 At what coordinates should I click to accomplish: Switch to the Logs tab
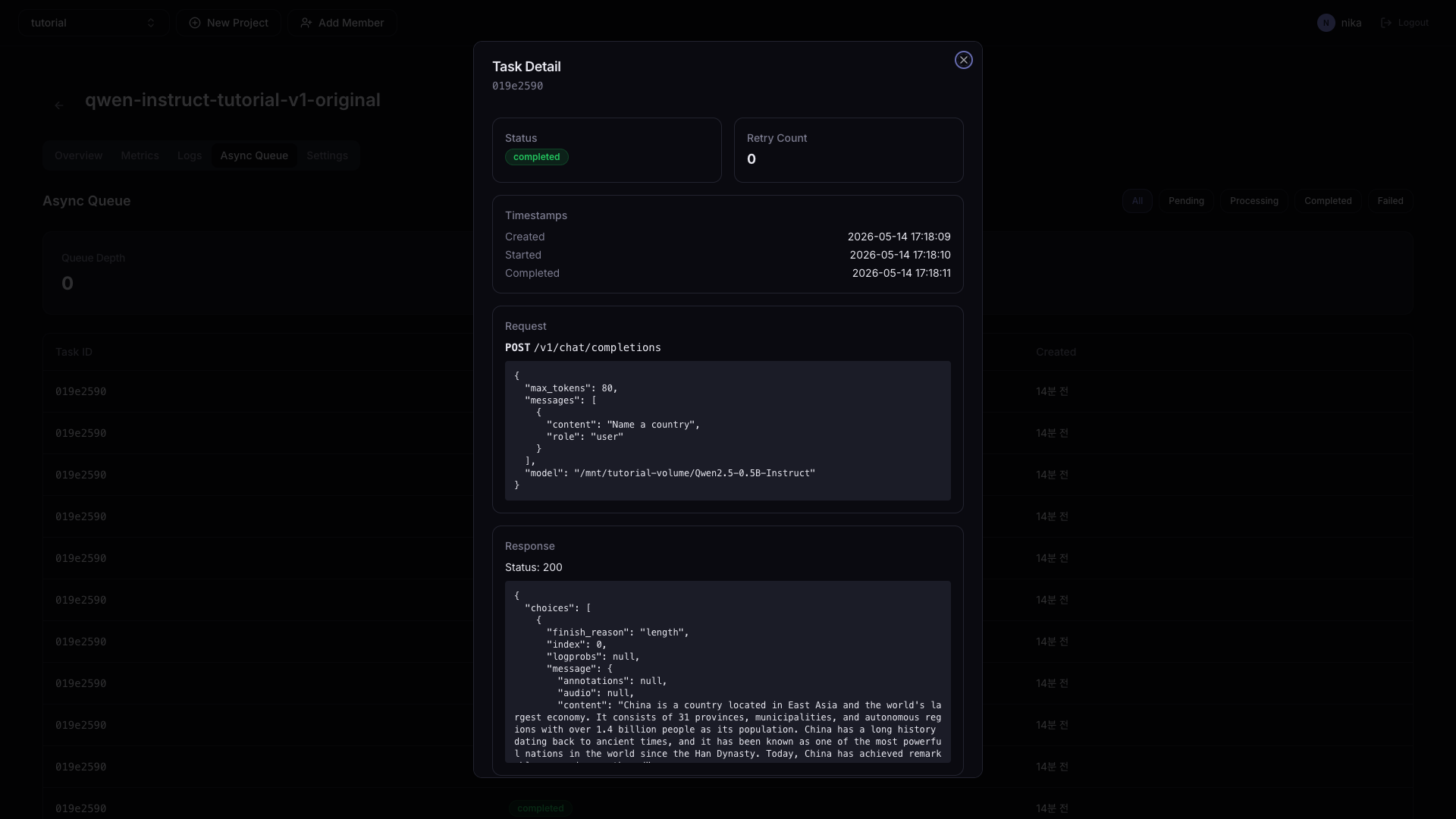click(x=190, y=155)
